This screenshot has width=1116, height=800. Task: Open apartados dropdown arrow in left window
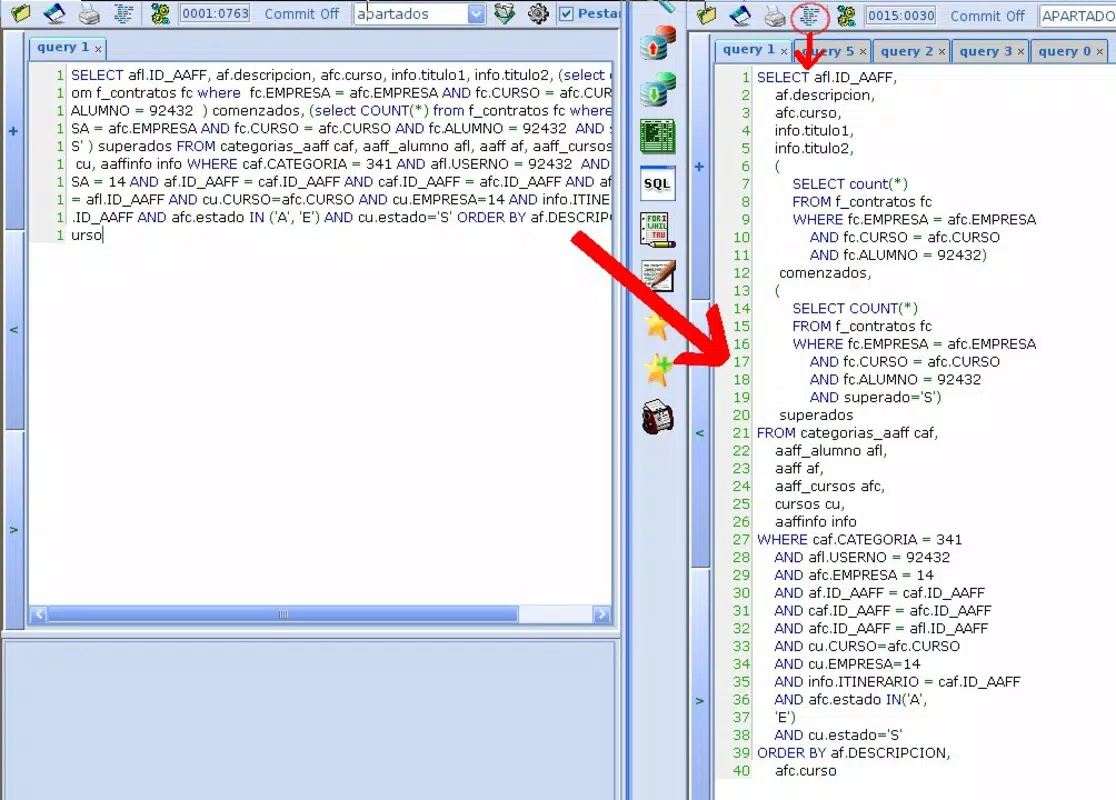pos(475,14)
